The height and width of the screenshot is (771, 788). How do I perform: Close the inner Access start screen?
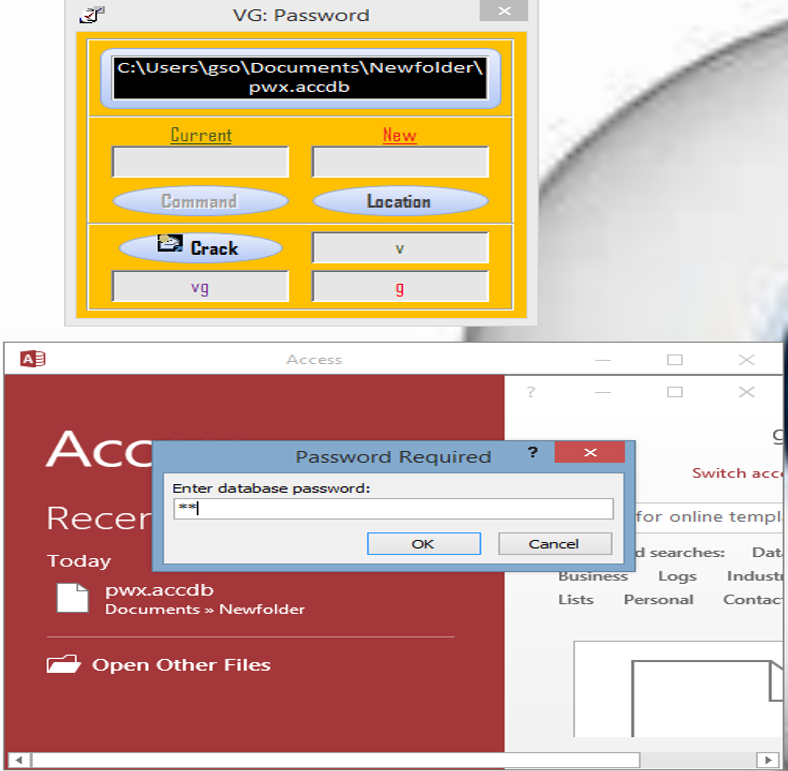(x=747, y=392)
